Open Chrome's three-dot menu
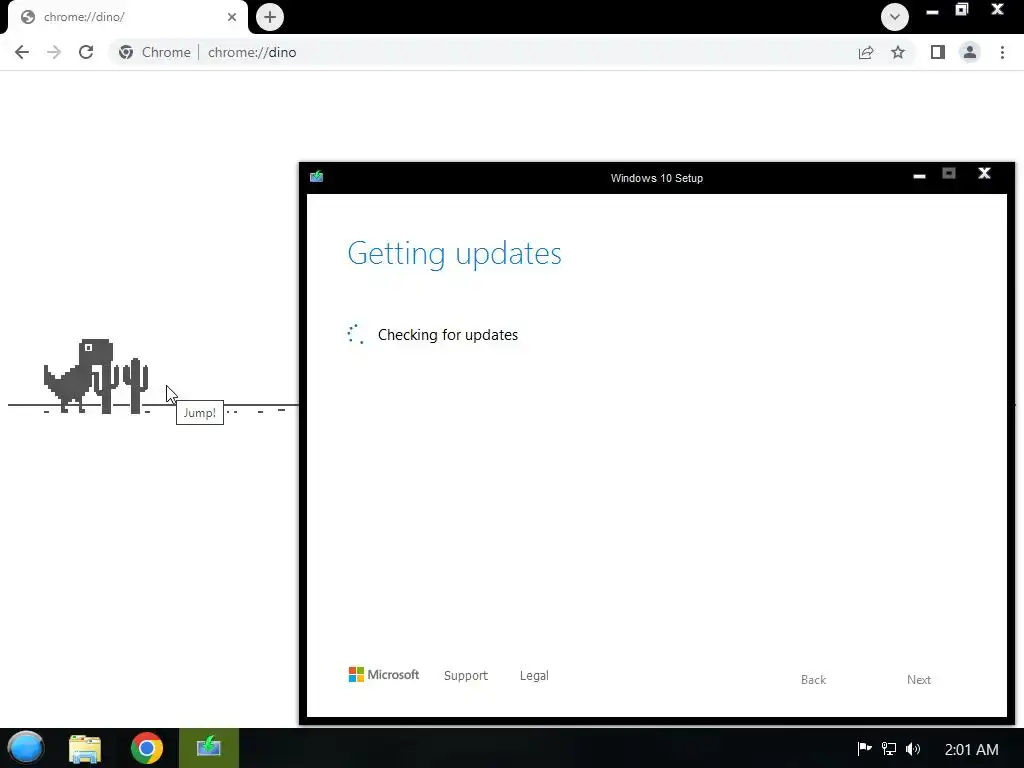 1002,52
